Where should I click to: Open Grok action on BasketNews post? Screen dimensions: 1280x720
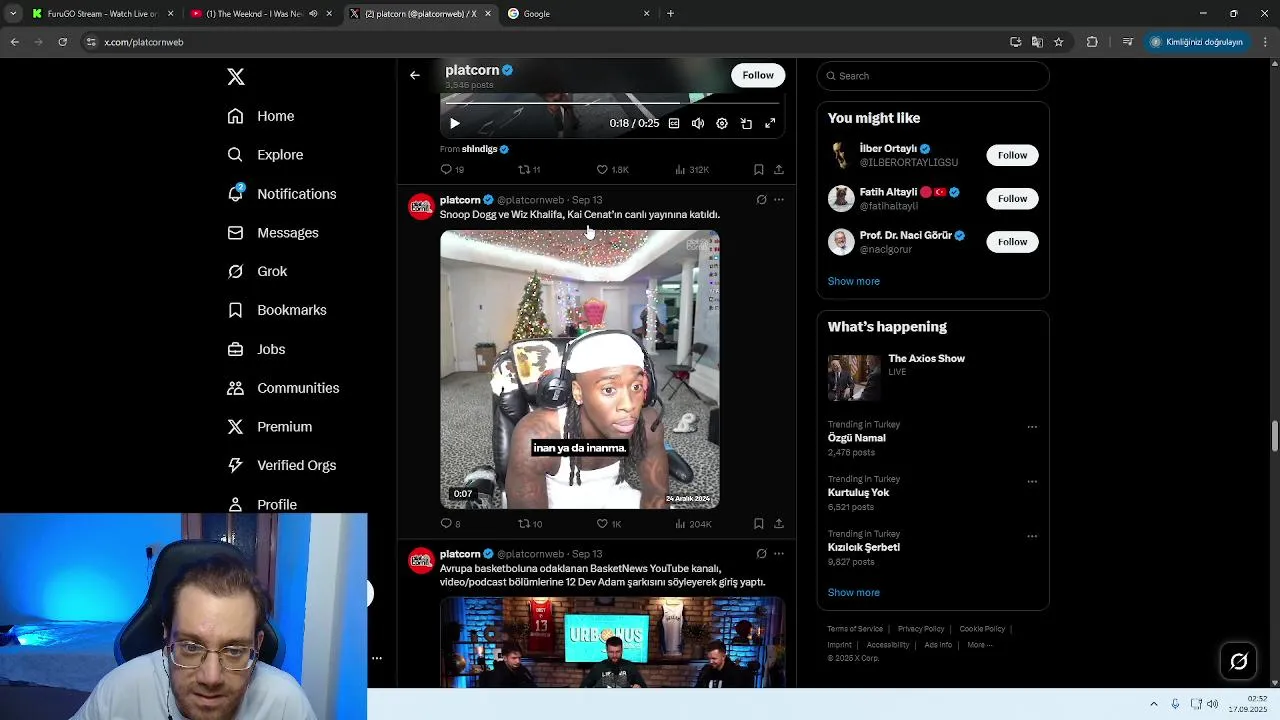click(761, 554)
